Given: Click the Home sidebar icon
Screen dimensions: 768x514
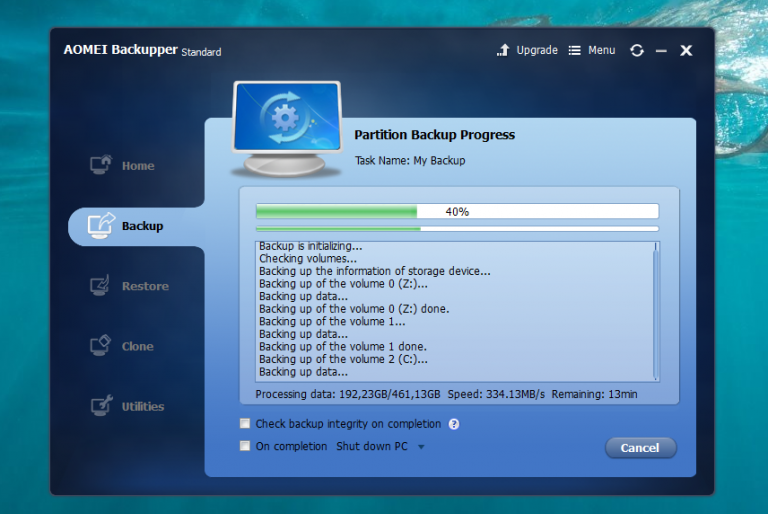Looking at the screenshot, I should (100, 165).
